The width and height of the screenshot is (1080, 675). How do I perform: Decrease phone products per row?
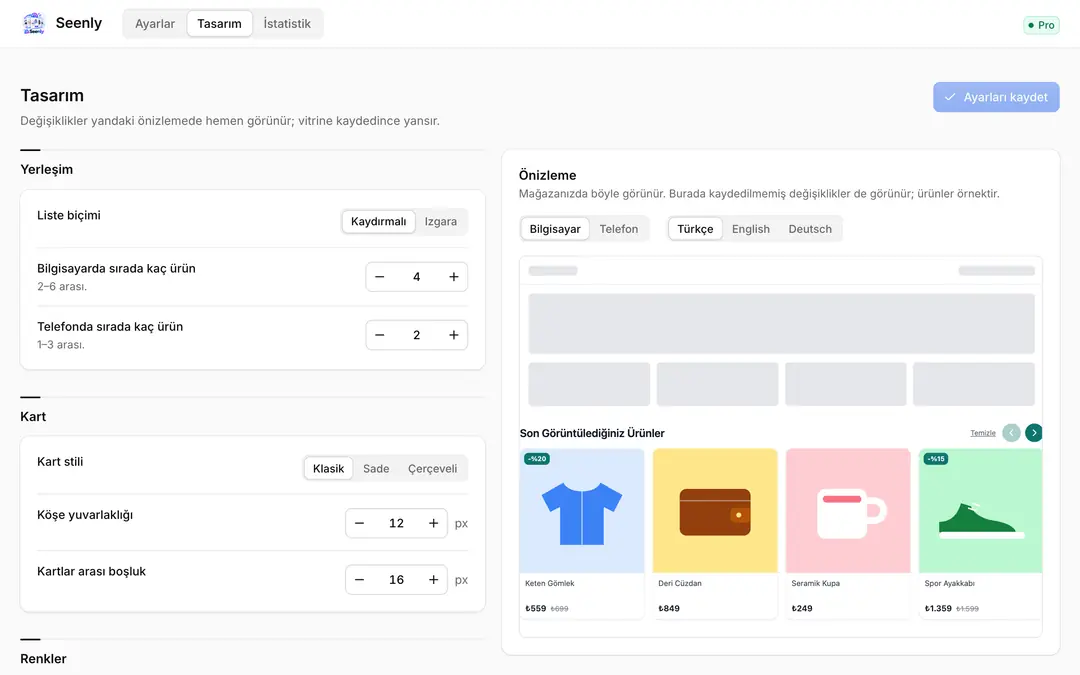click(x=380, y=335)
